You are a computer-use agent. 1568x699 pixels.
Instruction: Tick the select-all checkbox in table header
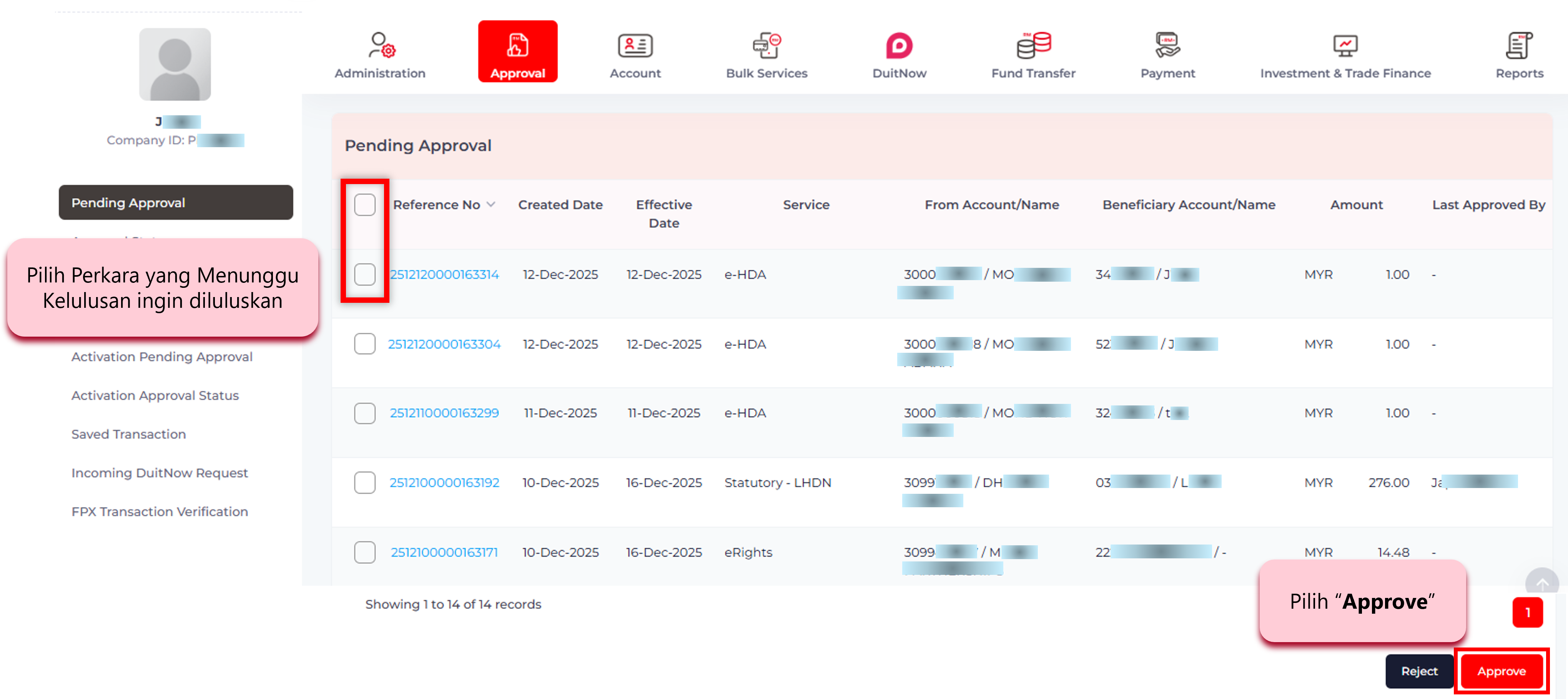click(364, 205)
